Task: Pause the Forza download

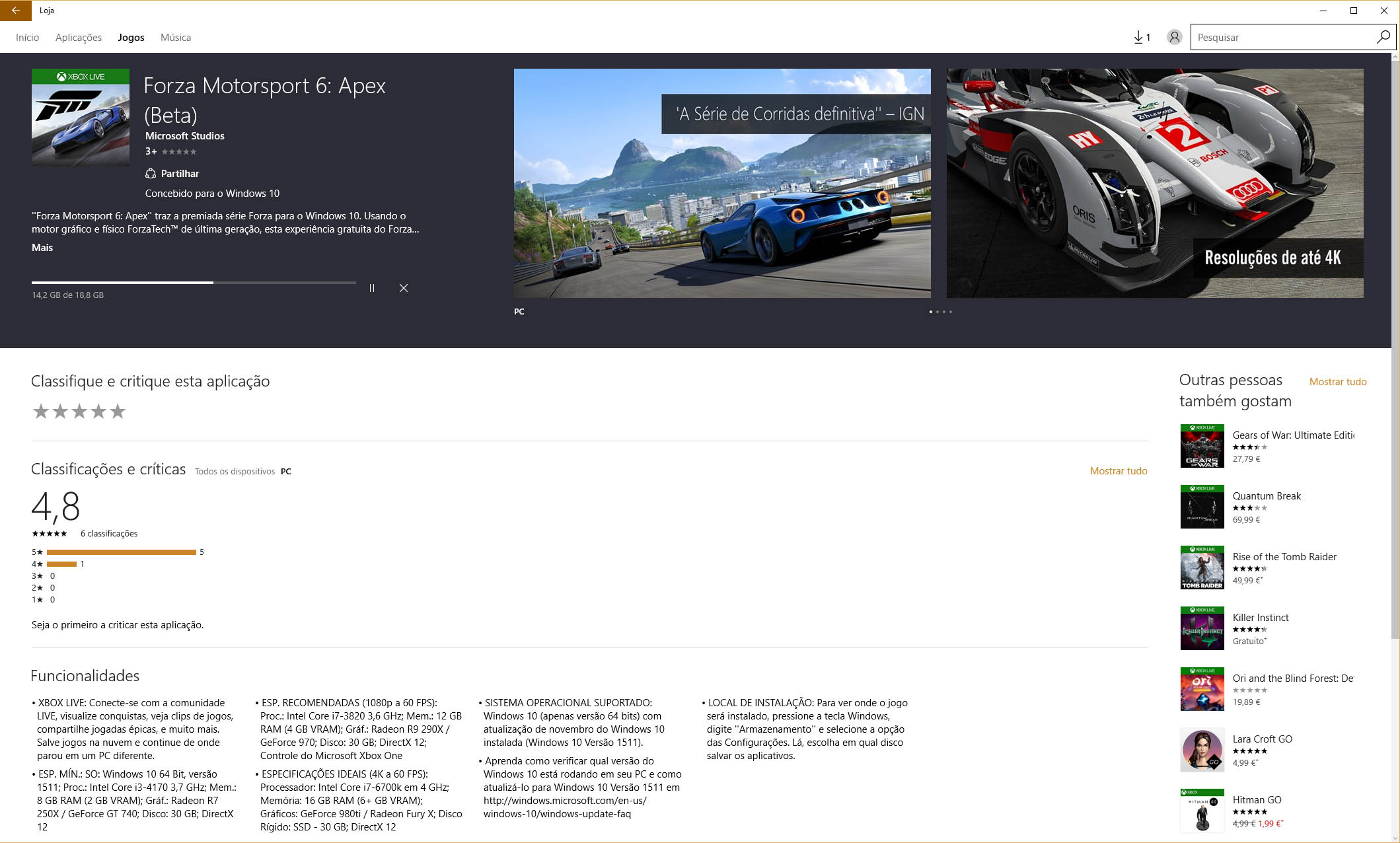Action: pos(372,288)
